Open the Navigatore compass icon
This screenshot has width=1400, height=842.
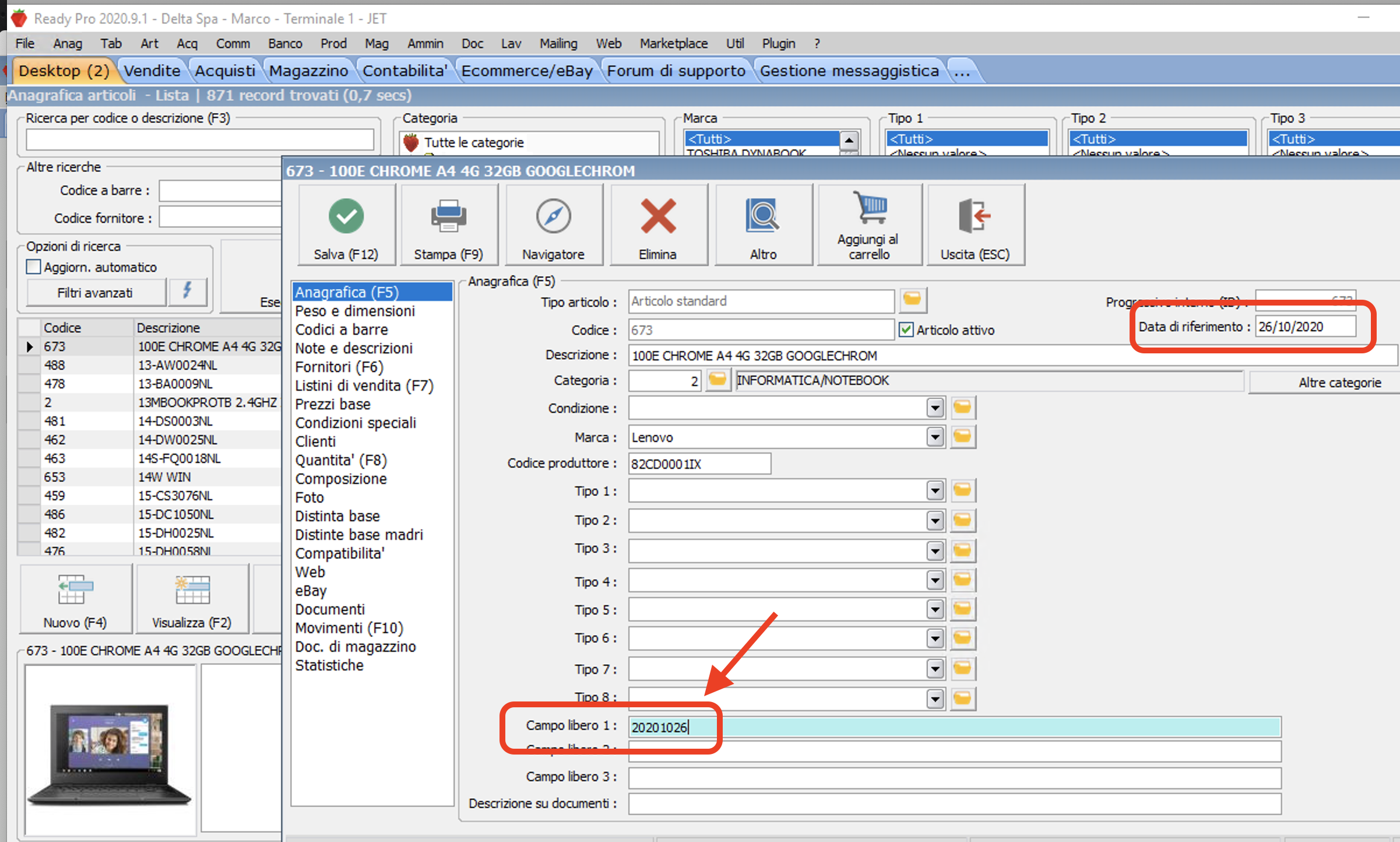tap(553, 216)
